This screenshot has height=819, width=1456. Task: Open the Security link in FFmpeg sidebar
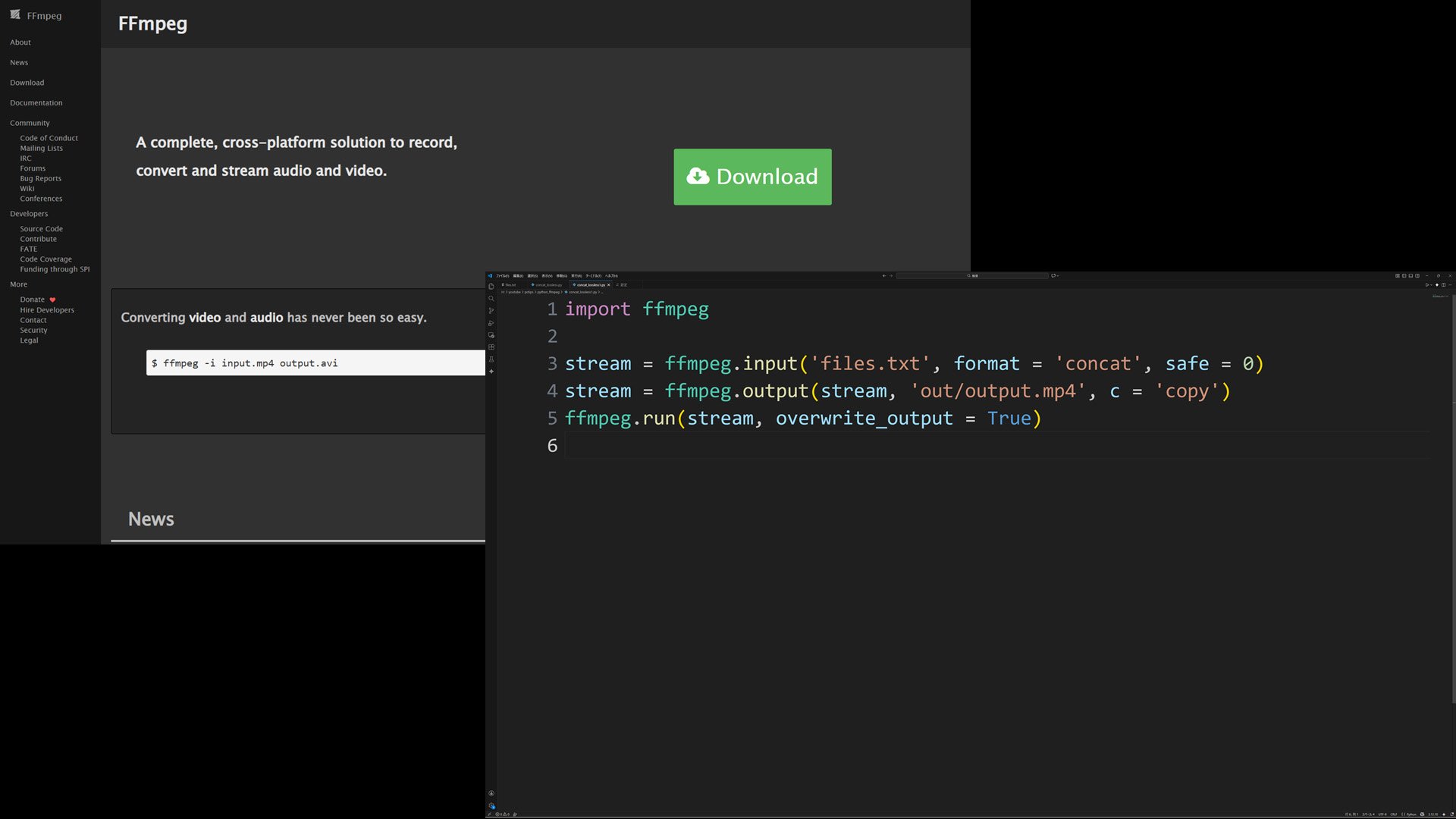pyautogui.click(x=33, y=330)
